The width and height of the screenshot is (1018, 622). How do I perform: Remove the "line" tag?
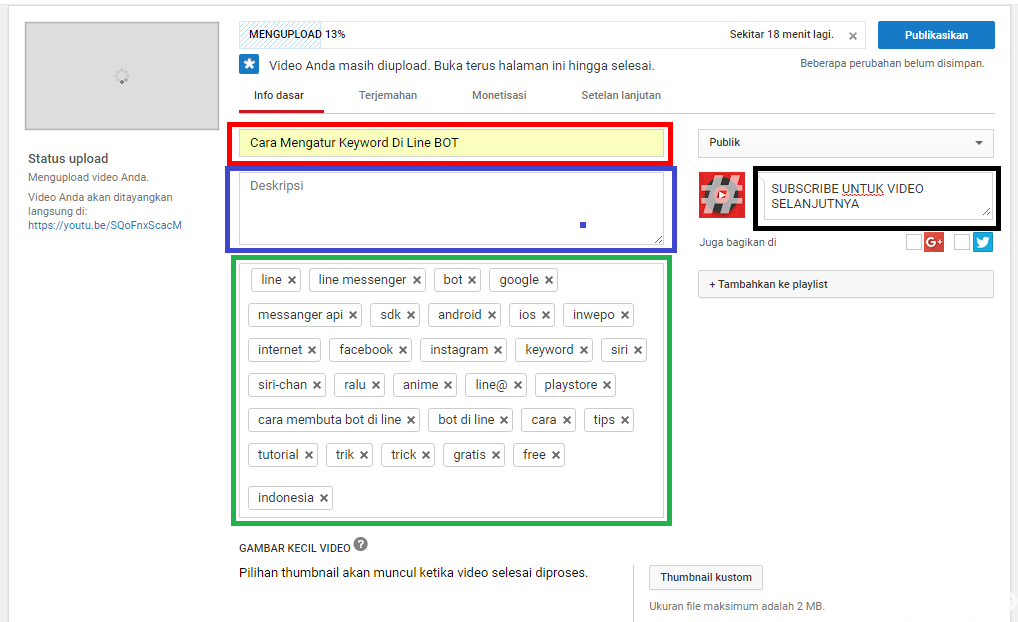(x=292, y=280)
